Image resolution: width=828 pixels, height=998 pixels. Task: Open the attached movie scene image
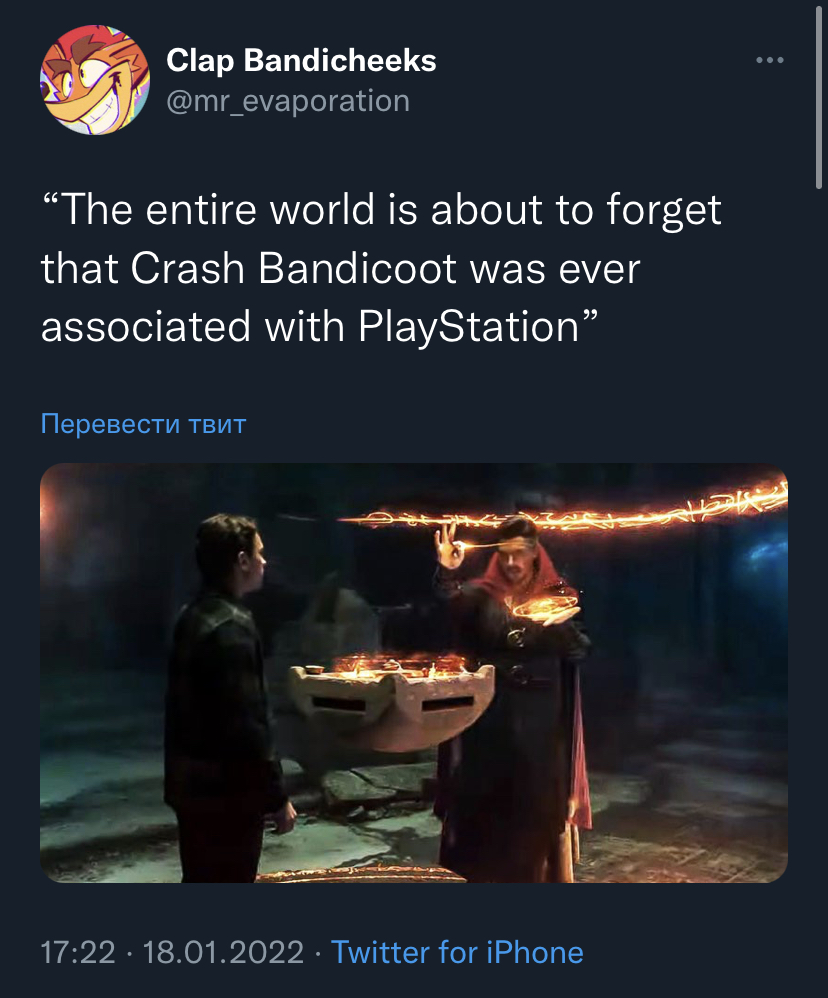pyautogui.click(x=414, y=673)
